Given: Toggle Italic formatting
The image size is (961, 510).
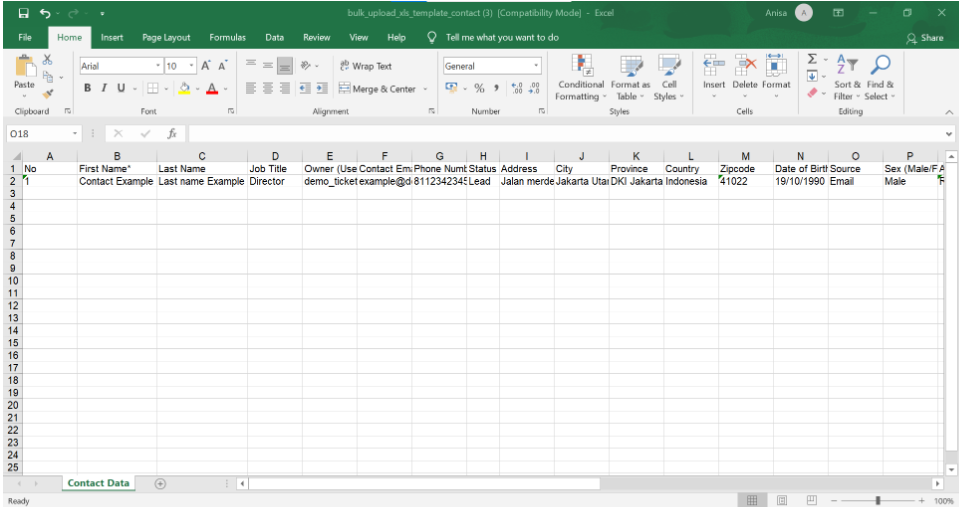Looking at the screenshot, I should click(x=103, y=89).
